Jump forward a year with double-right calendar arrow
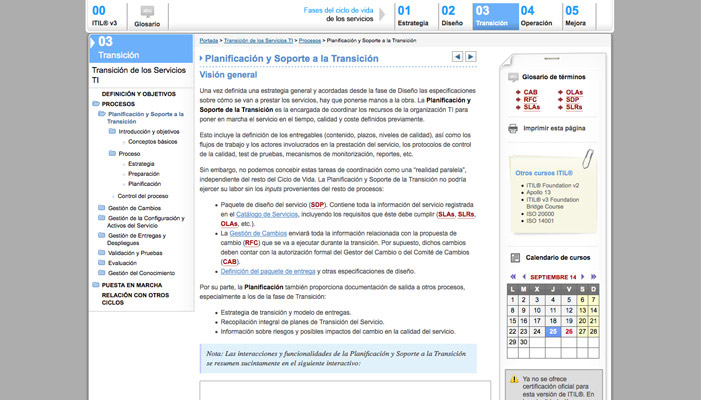This screenshot has width=701, height=400. (x=594, y=277)
